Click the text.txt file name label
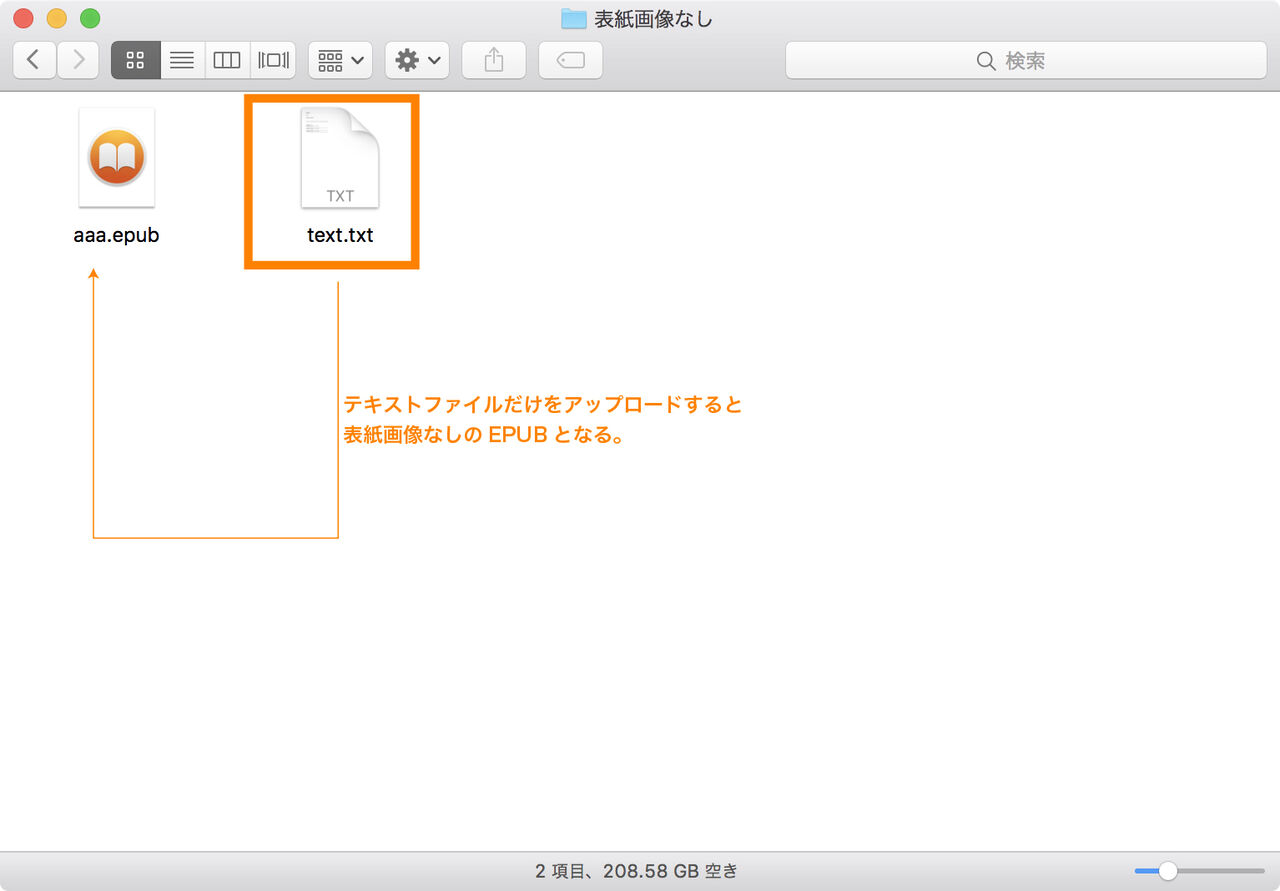Screen dimensions: 1280x891 point(340,236)
